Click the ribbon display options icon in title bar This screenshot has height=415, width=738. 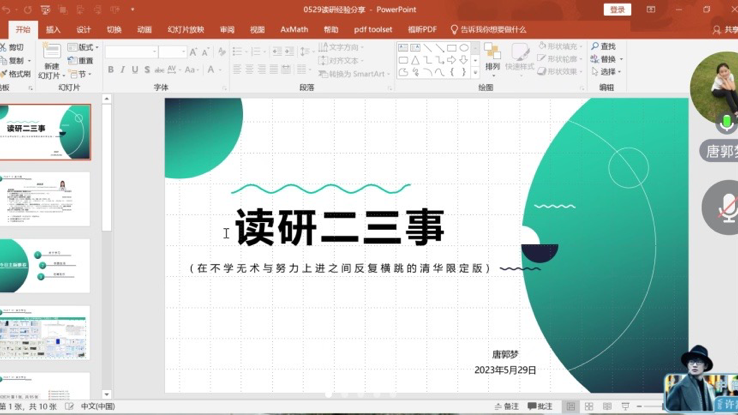pyautogui.click(x=651, y=9)
